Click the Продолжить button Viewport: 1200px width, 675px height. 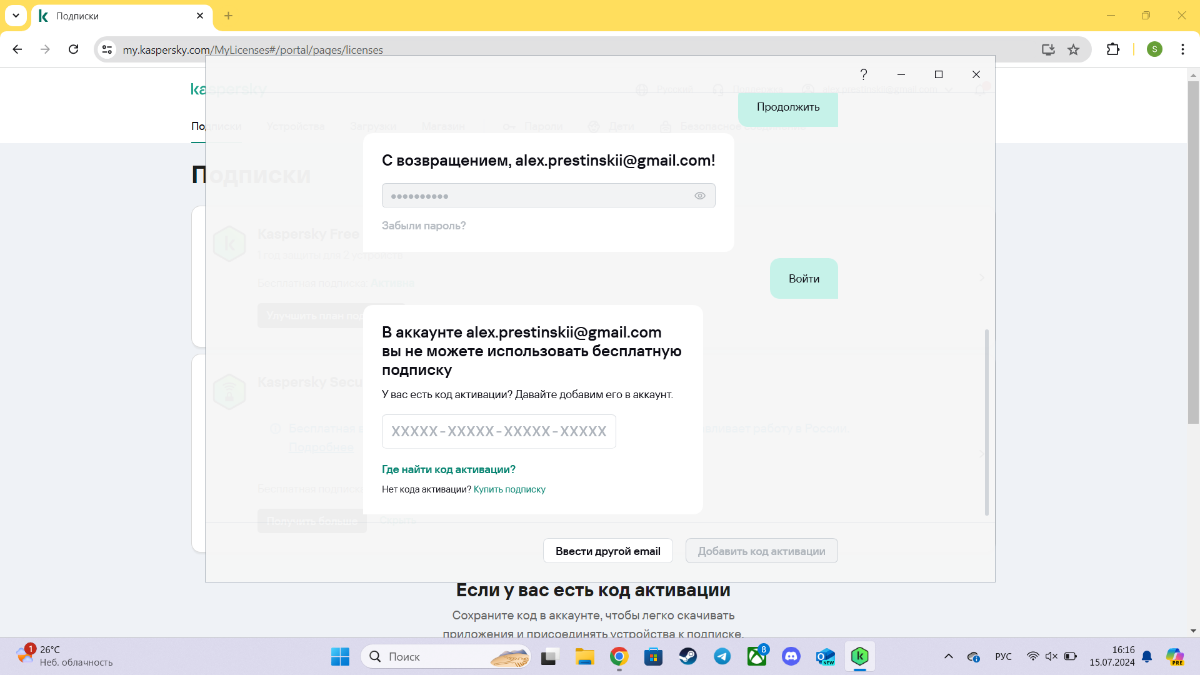tap(788, 107)
